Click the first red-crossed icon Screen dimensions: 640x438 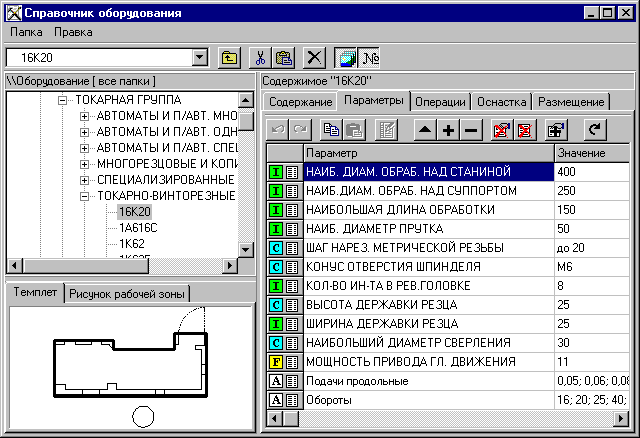(x=502, y=130)
